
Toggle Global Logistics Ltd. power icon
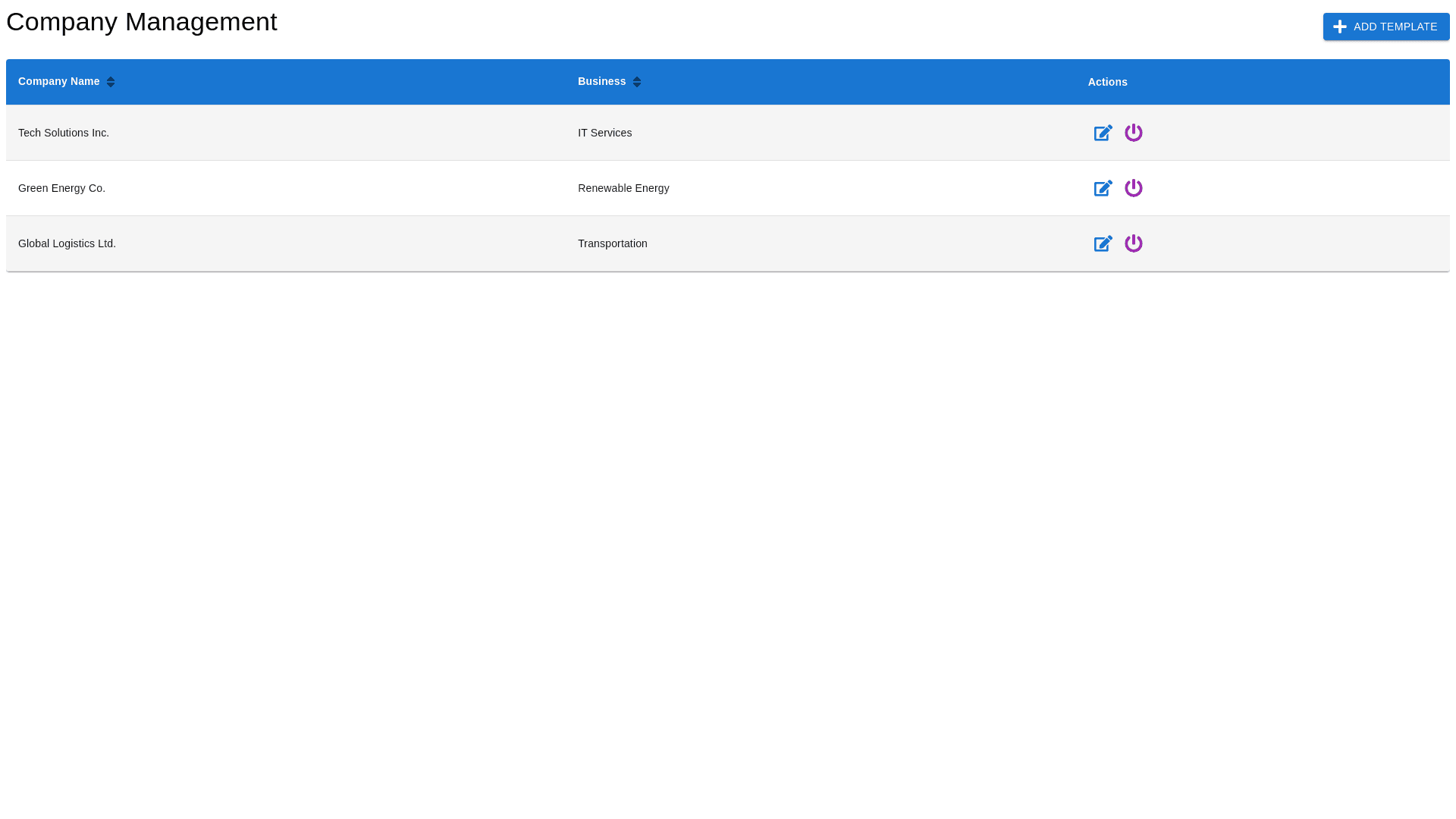tap(1133, 243)
